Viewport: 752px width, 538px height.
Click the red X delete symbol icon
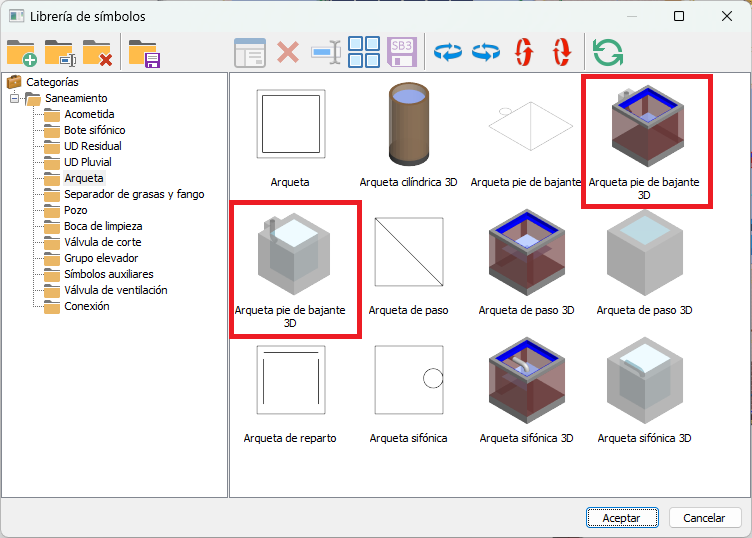tap(288, 52)
